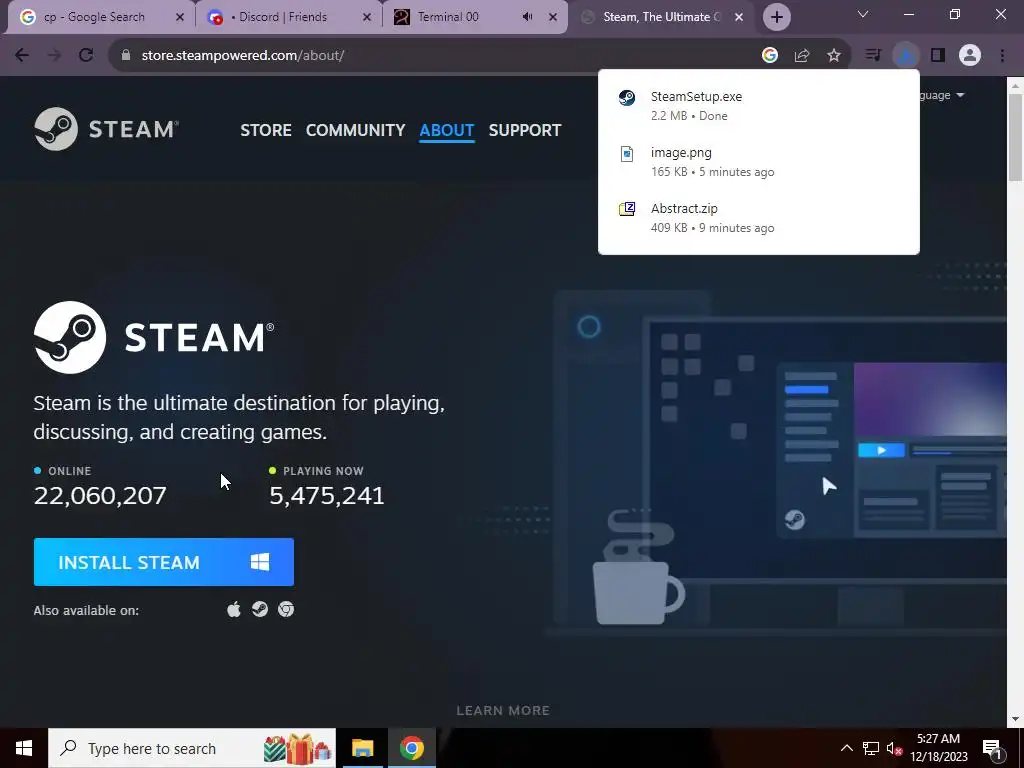The height and width of the screenshot is (768, 1024).
Task: Click the page vertical scrollbar thumb
Action: click(1015, 137)
